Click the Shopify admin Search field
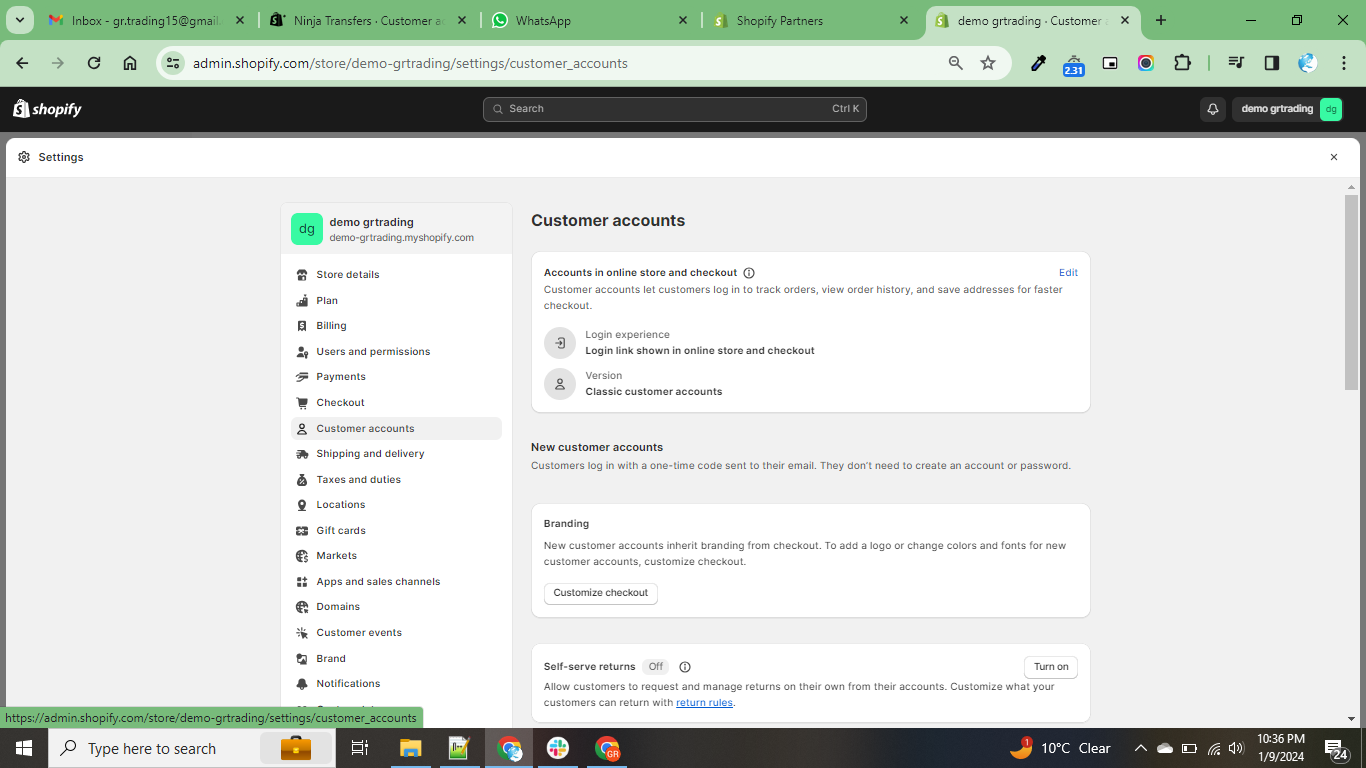The width and height of the screenshot is (1366, 768). click(675, 109)
